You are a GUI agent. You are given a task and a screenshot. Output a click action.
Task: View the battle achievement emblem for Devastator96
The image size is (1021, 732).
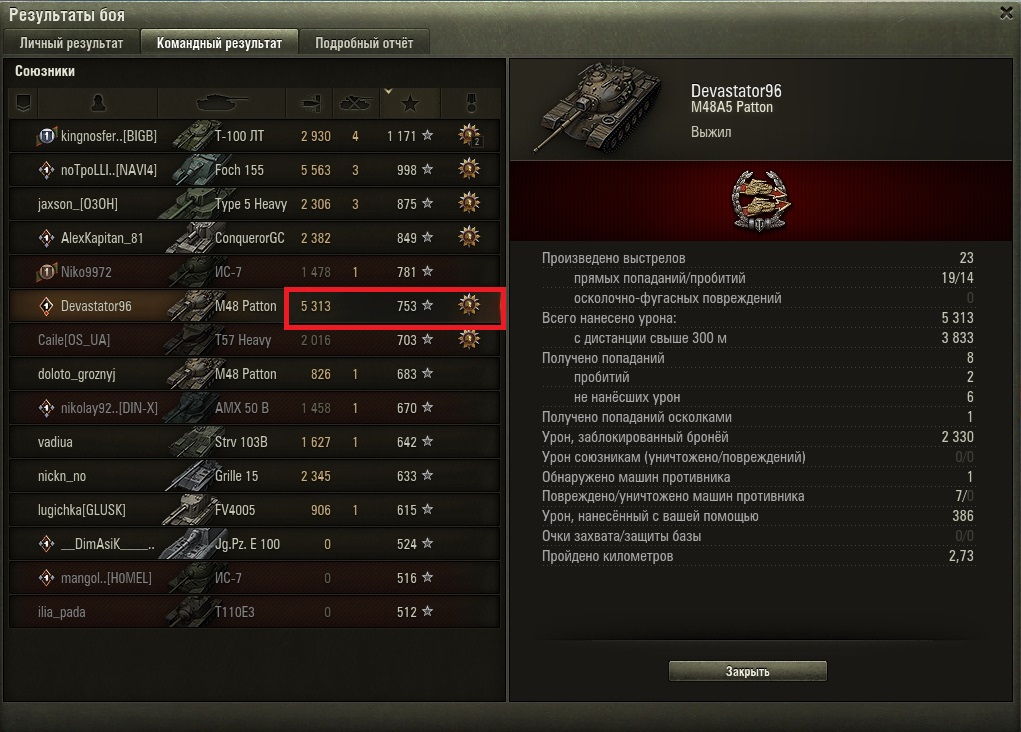click(x=760, y=201)
